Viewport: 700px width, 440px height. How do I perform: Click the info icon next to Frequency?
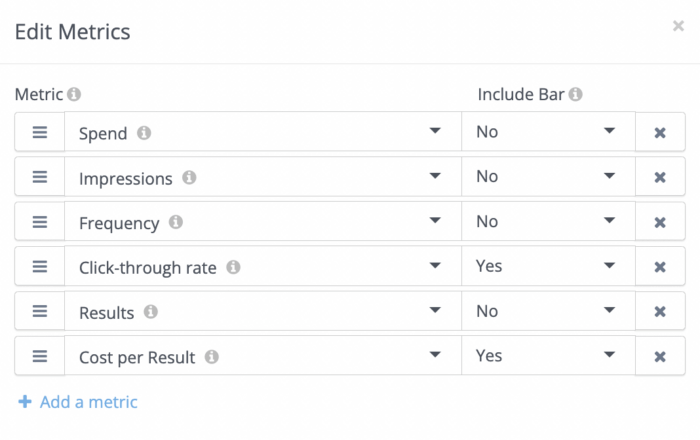pyautogui.click(x=176, y=222)
